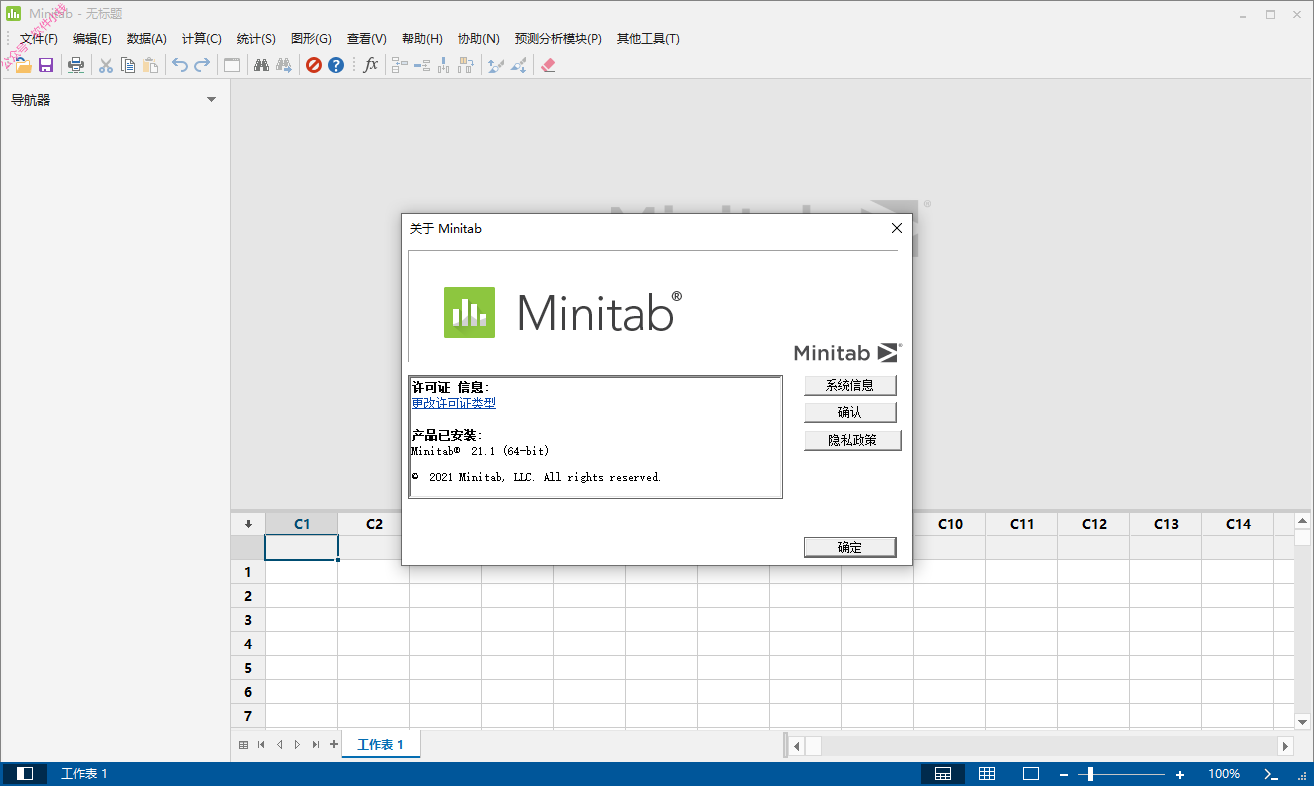Undo the last action

click(180, 65)
